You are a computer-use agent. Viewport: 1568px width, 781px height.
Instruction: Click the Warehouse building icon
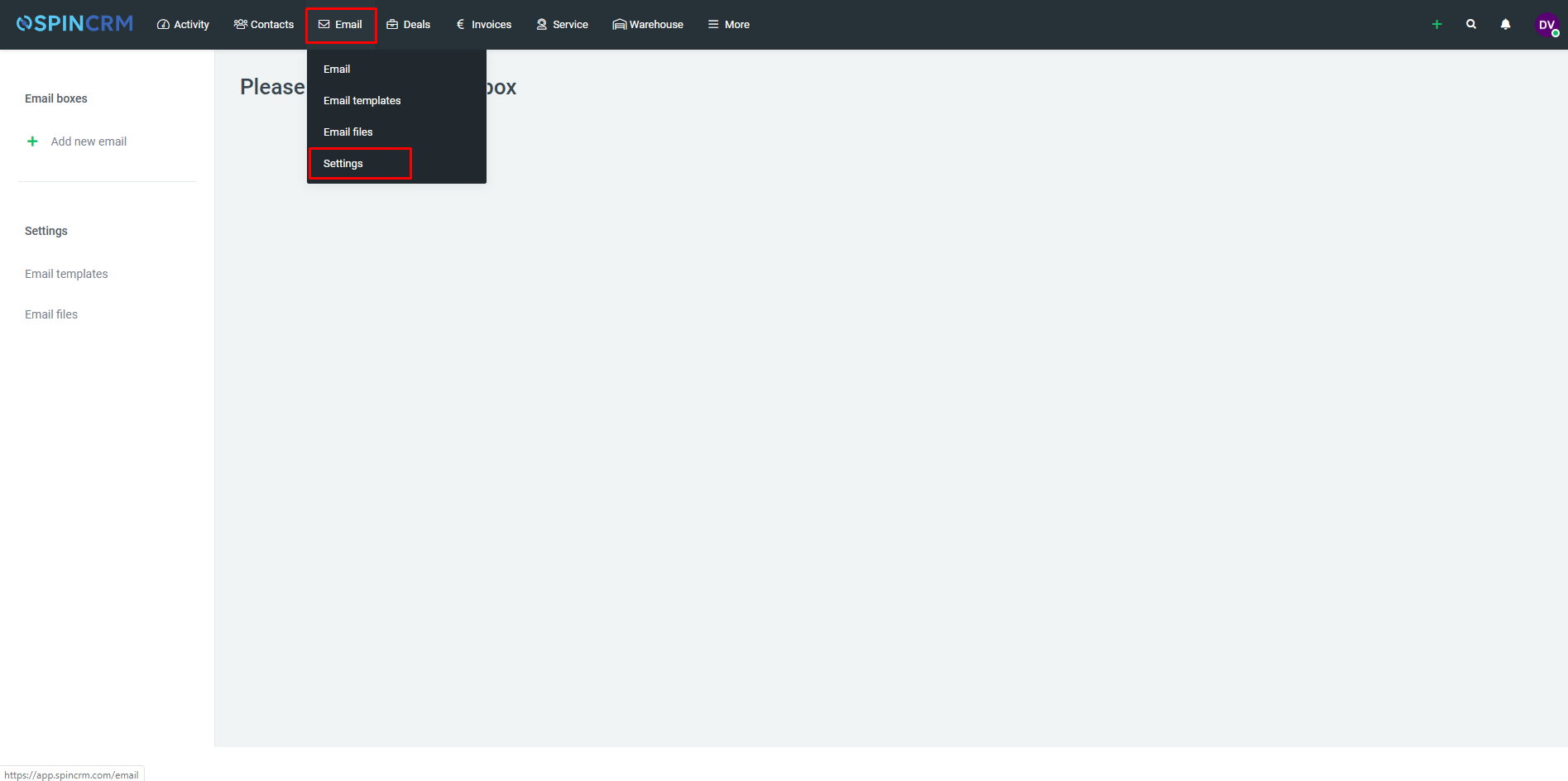[620, 25]
